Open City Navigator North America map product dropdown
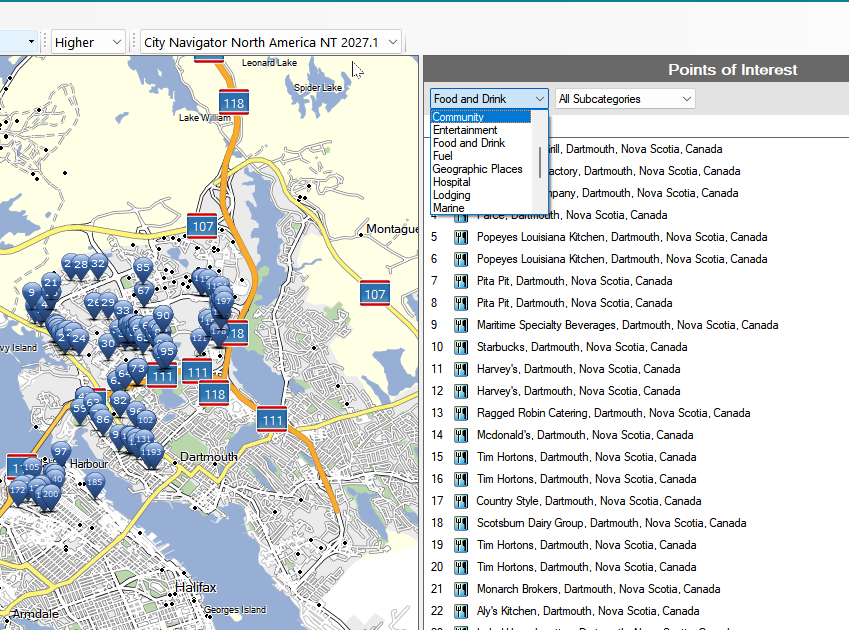 coord(271,42)
